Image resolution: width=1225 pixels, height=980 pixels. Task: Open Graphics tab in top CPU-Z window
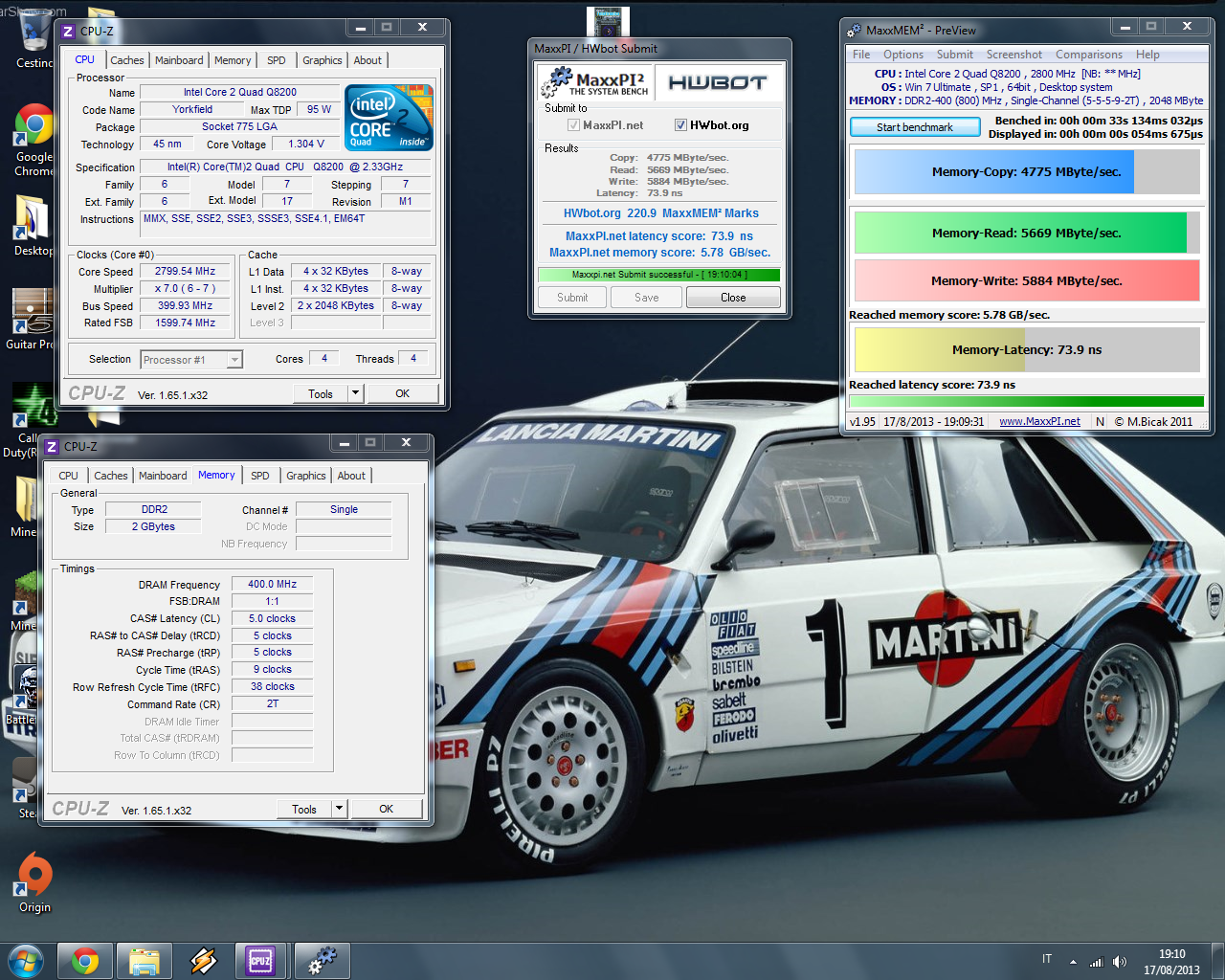click(x=323, y=60)
